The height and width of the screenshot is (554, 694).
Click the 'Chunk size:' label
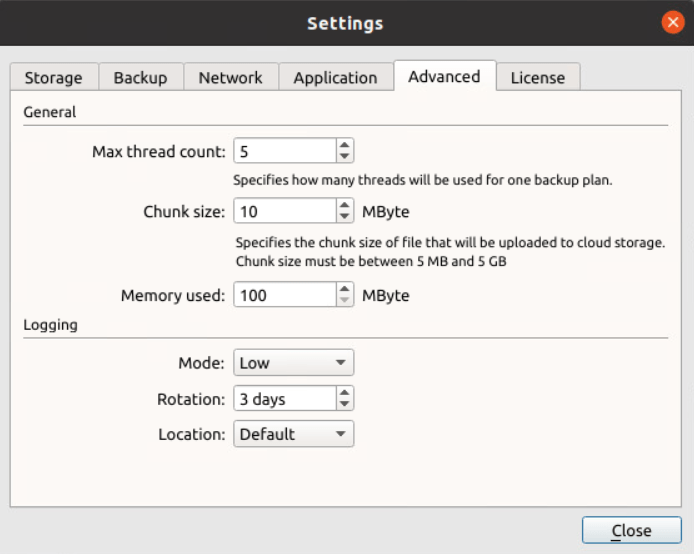coord(184,212)
